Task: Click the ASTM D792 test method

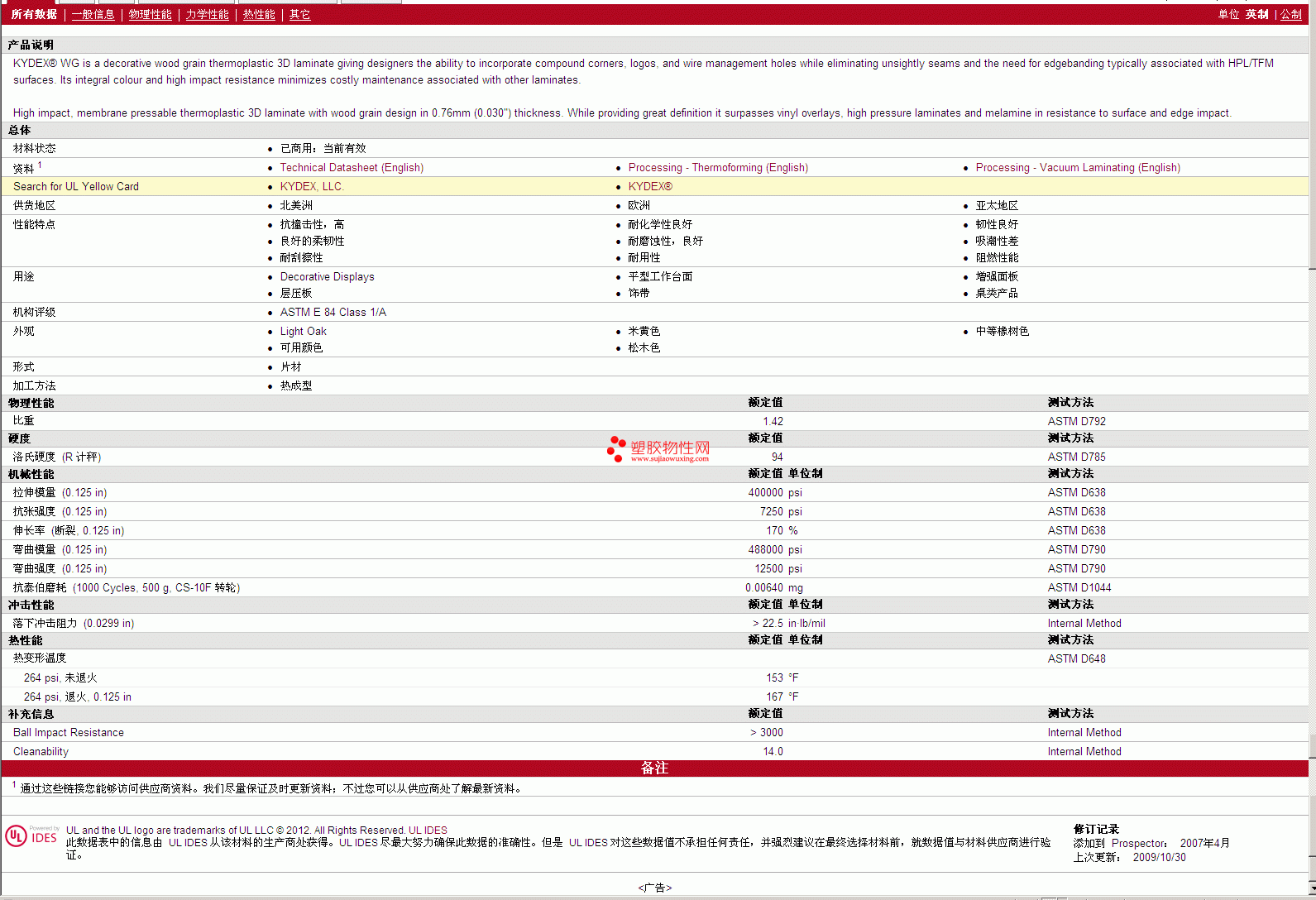Action: (x=1076, y=421)
